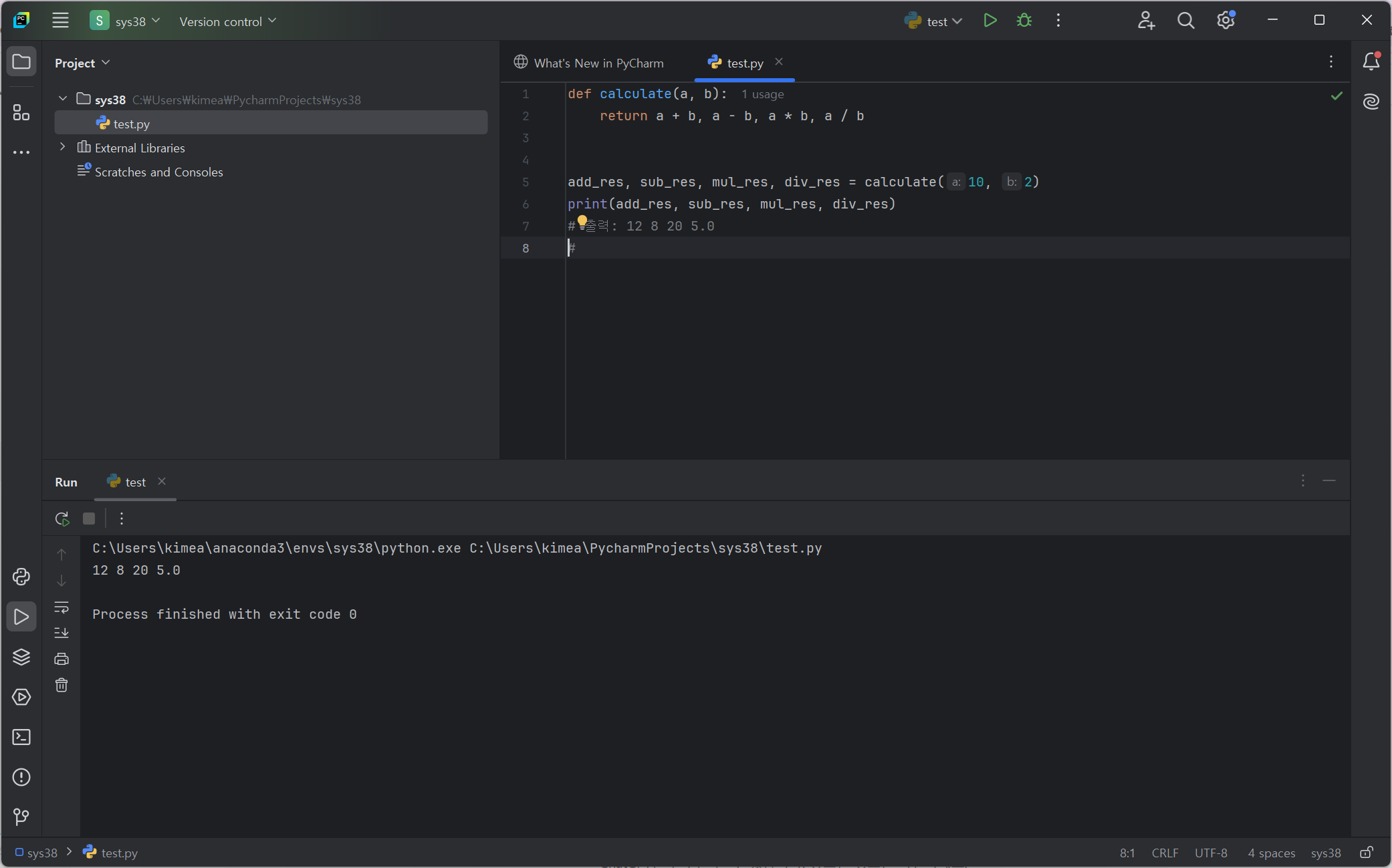Viewport: 1392px width, 868px height.
Task: Start debugging with the bug icon
Action: (1024, 21)
